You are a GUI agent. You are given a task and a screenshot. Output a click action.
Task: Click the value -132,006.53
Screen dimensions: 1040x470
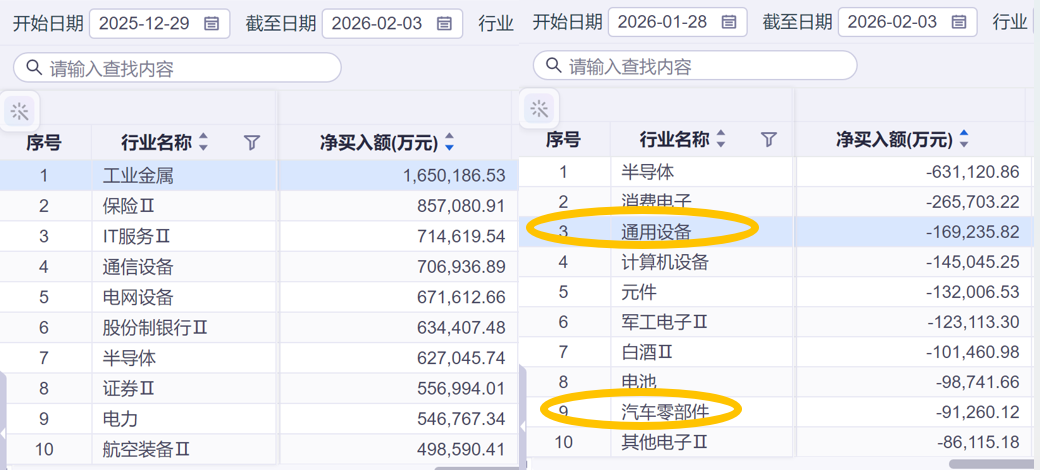pos(973,292)
